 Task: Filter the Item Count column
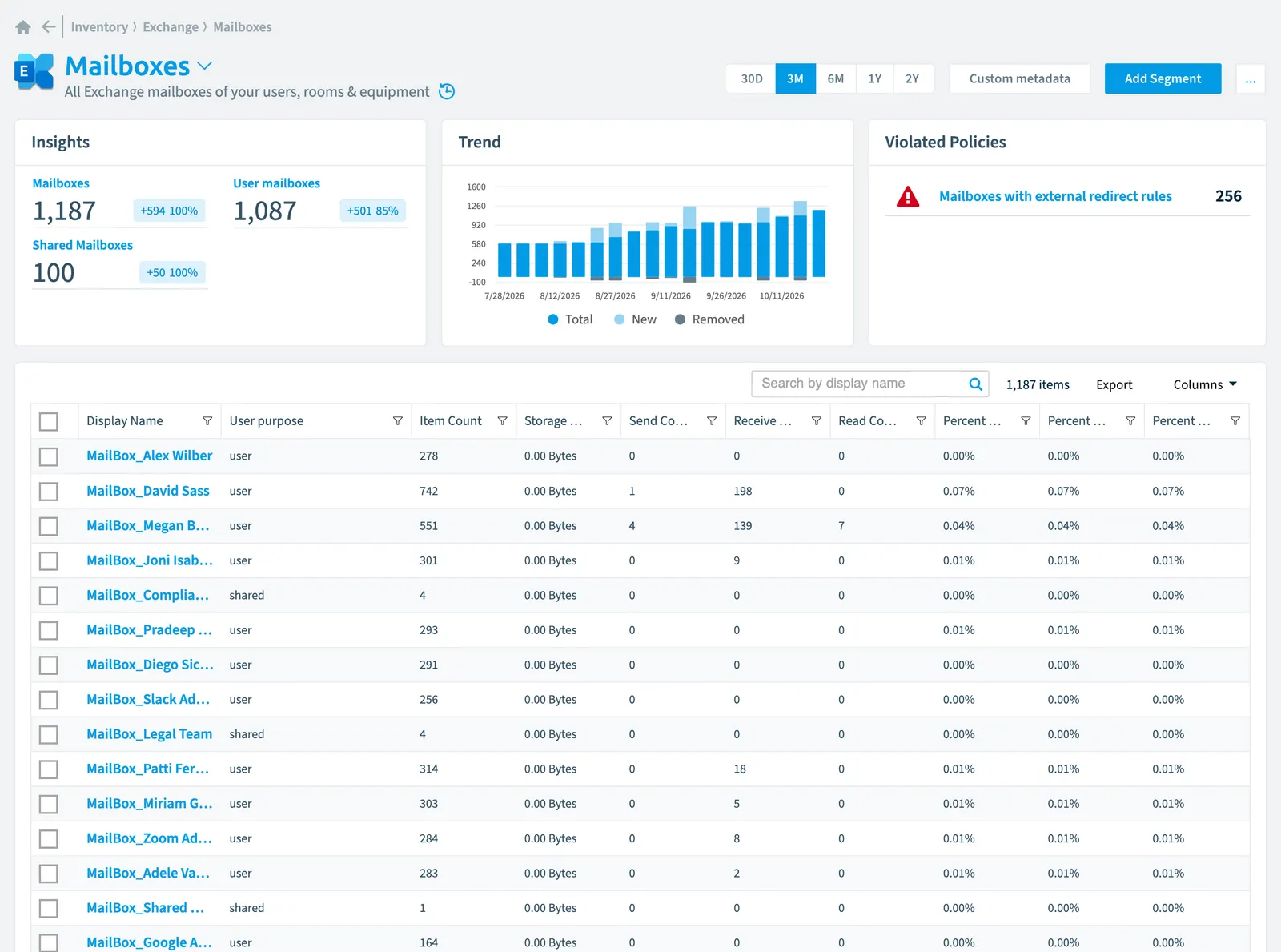(503, 421)
